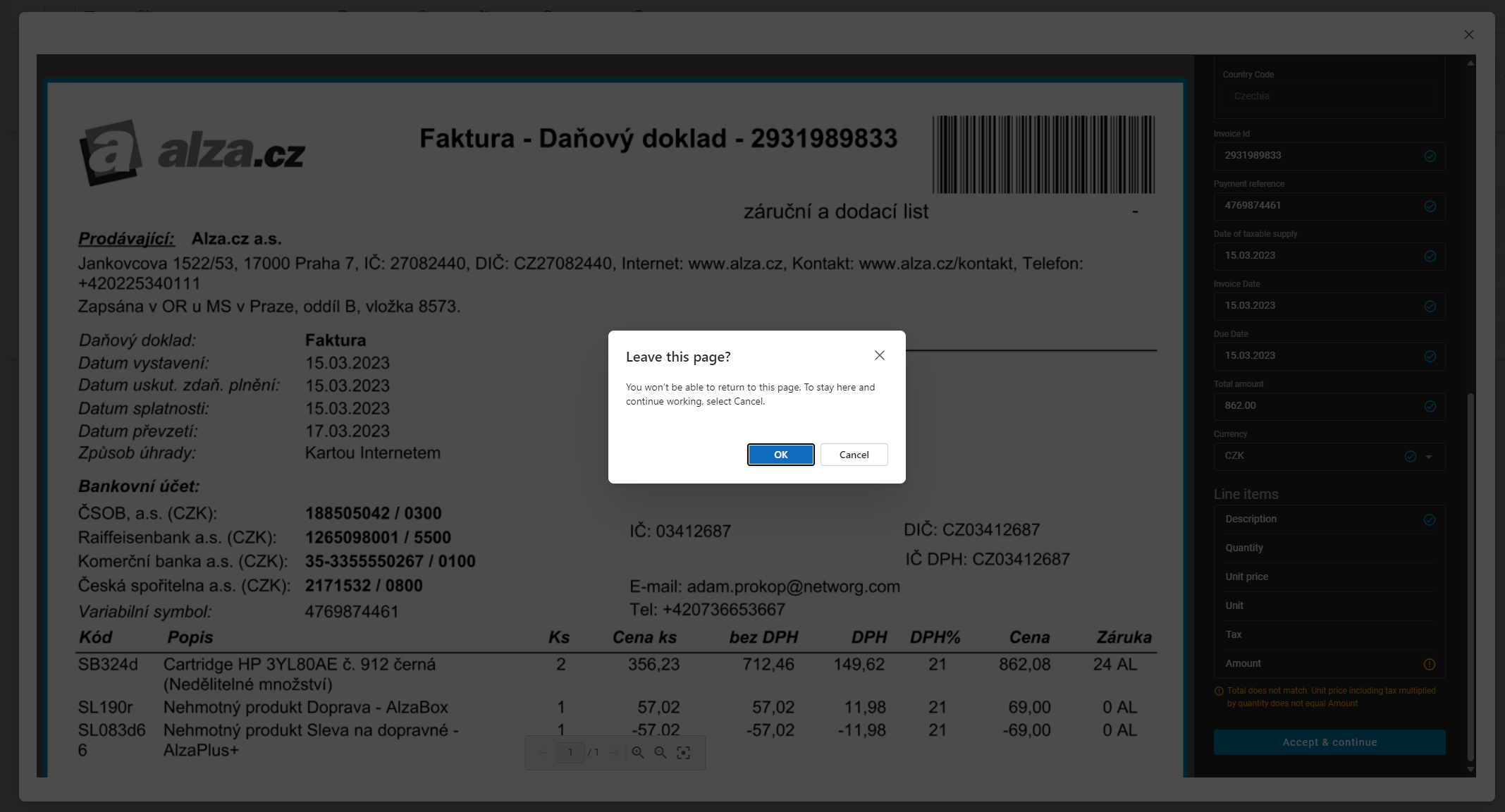Go to previous page in document viewer
Screen dimensions: 1505x812
pos(541,753)
